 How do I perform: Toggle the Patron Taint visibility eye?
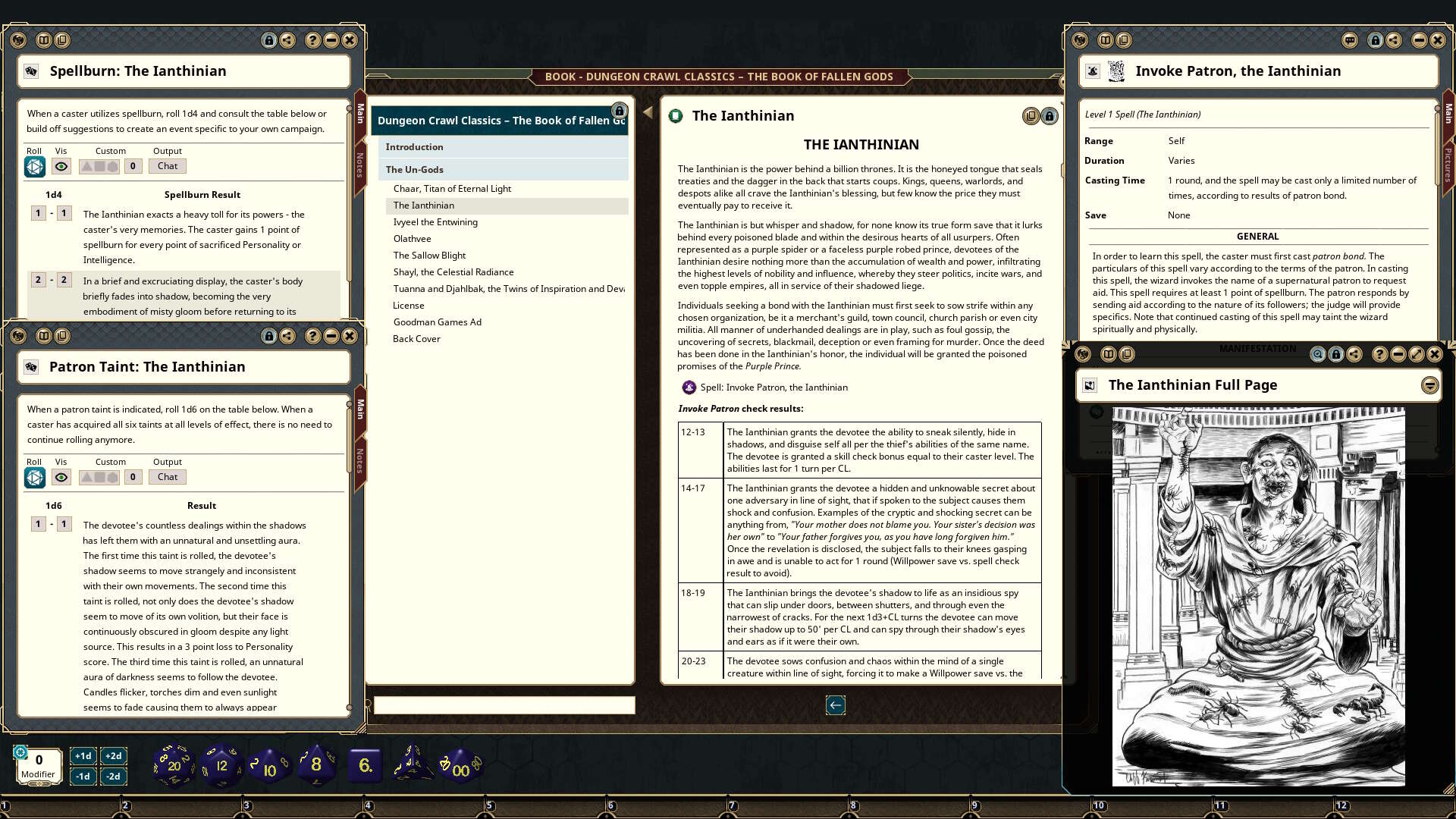pyautogui.click(x=61, y=477)
